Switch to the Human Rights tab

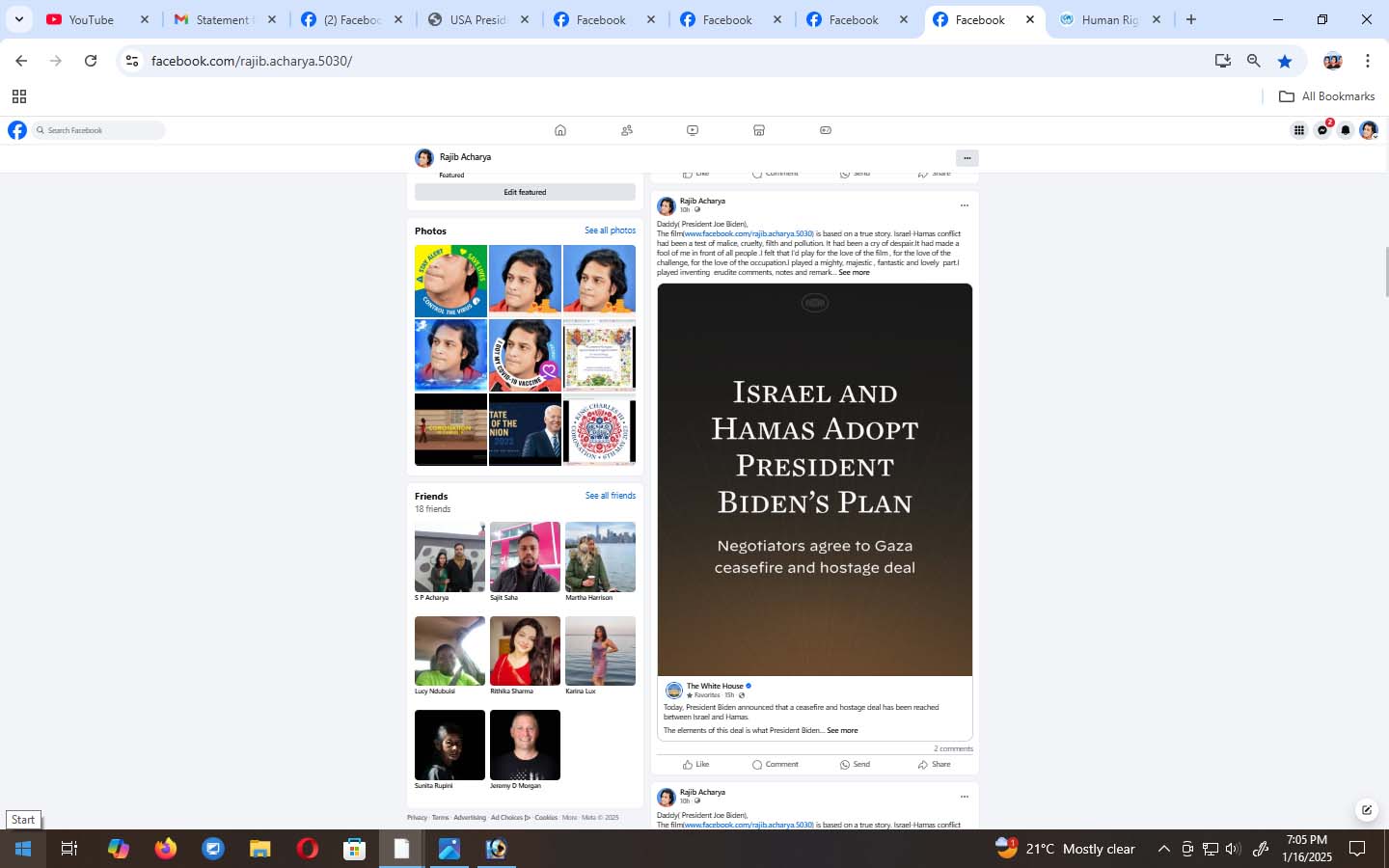[x=1109, y=19]
